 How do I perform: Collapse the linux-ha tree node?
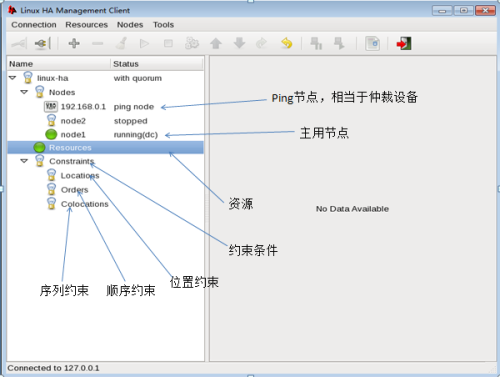coord(13,78)
